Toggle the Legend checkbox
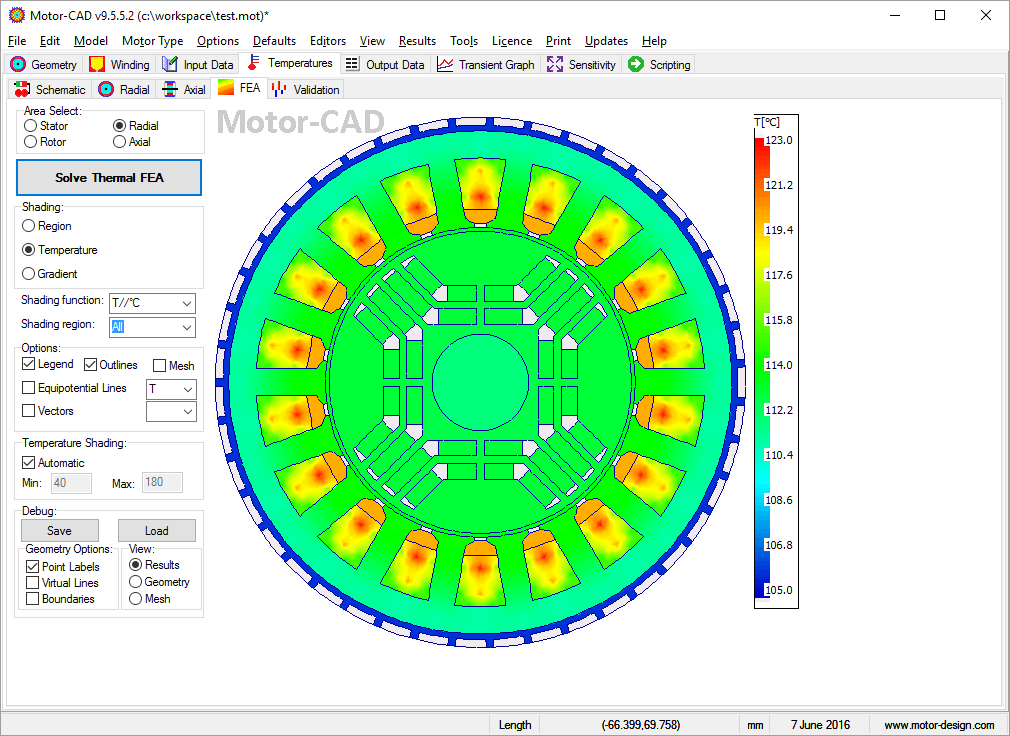The width and height of the screenshot is (1010, 736). click(28, 364)
